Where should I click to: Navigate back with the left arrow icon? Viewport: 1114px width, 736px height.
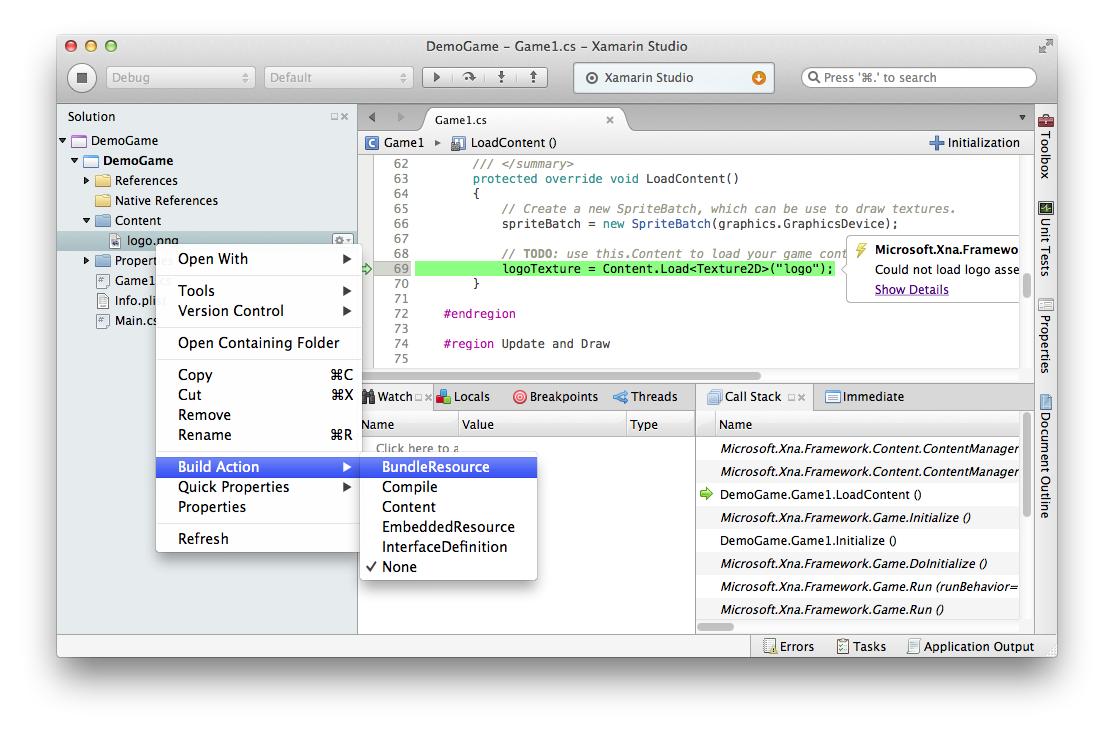pos(372,117)
